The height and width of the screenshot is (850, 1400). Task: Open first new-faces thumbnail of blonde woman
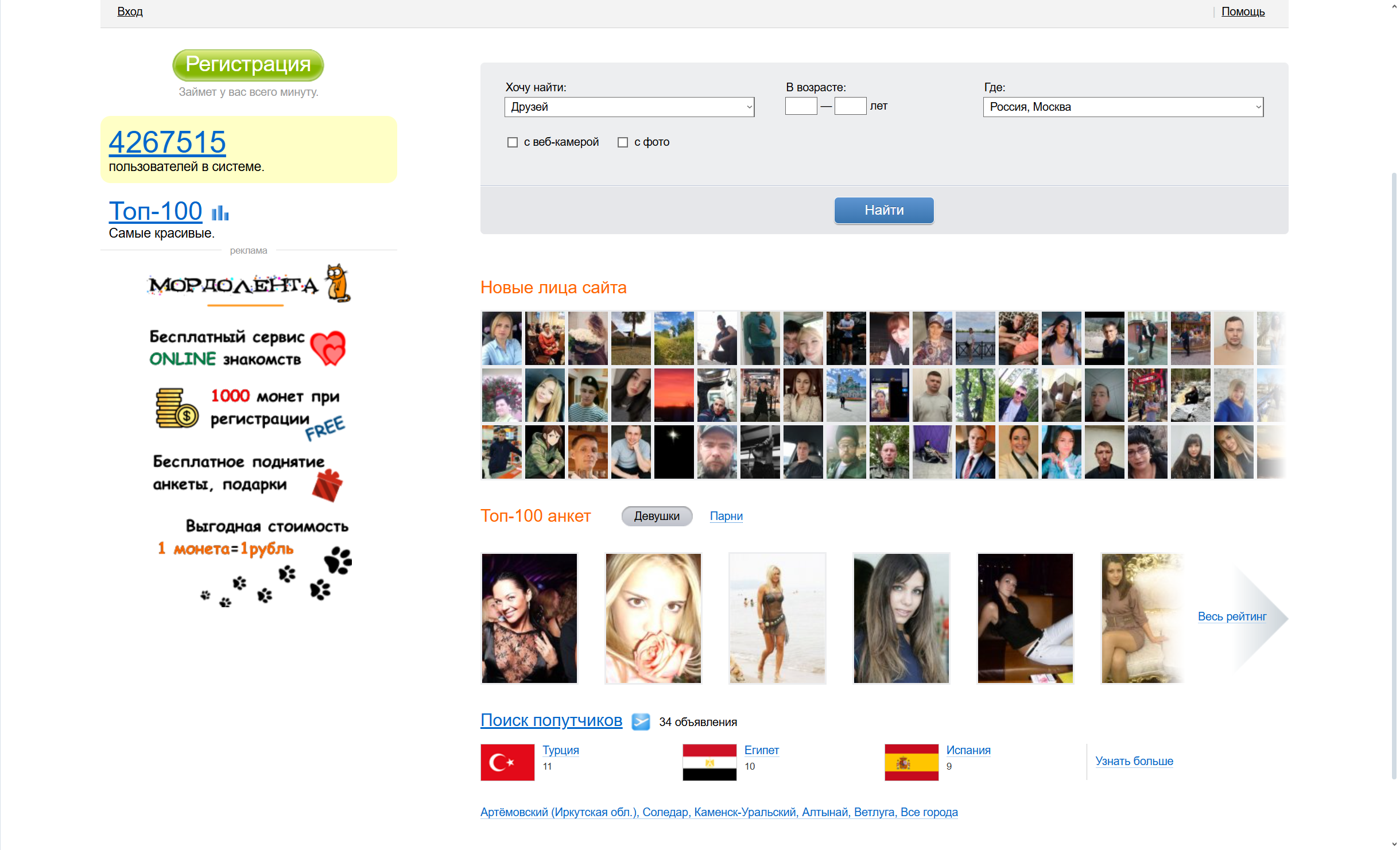pyautogui.click(x=502, y=338)
